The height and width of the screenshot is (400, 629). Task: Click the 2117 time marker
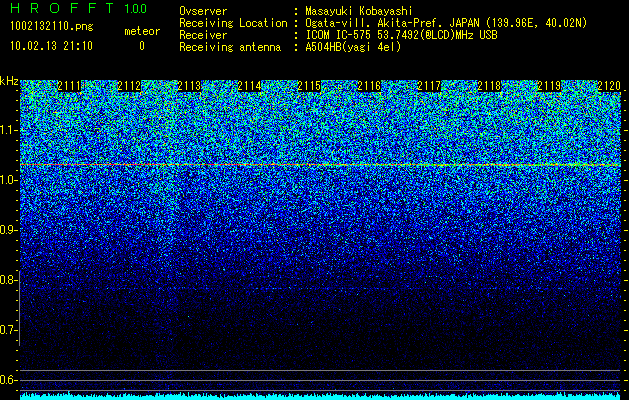click(x=429, y=86)
